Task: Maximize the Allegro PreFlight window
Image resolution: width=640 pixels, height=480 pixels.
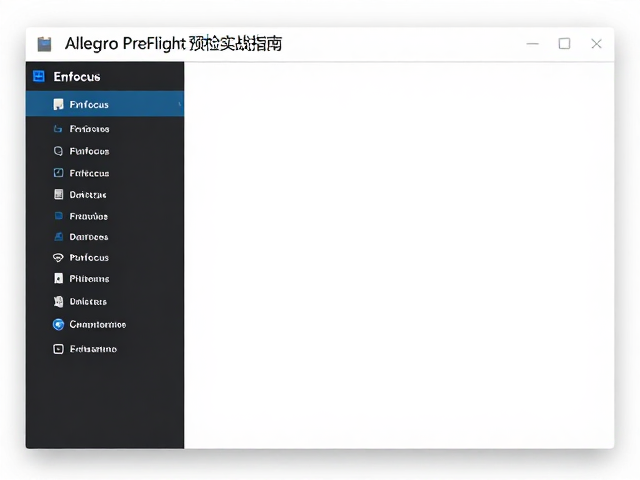Action: [564, 44]
